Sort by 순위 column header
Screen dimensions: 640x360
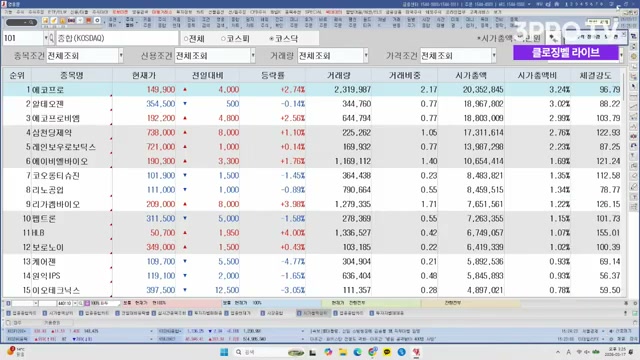coord(17,76)
